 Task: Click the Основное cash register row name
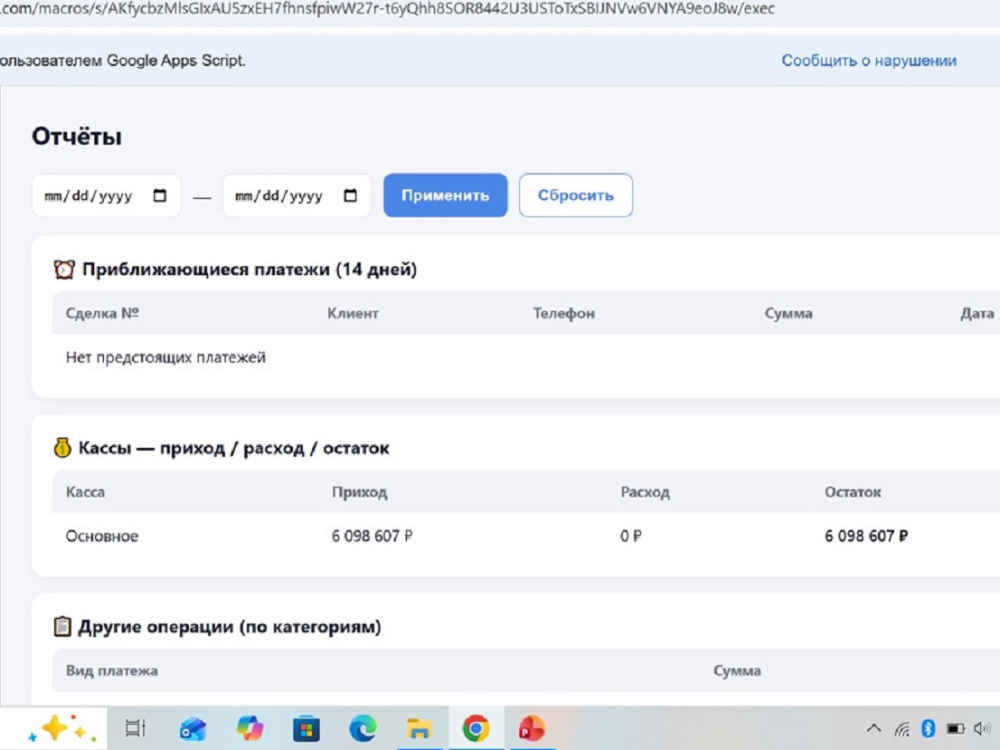(102, 536)
